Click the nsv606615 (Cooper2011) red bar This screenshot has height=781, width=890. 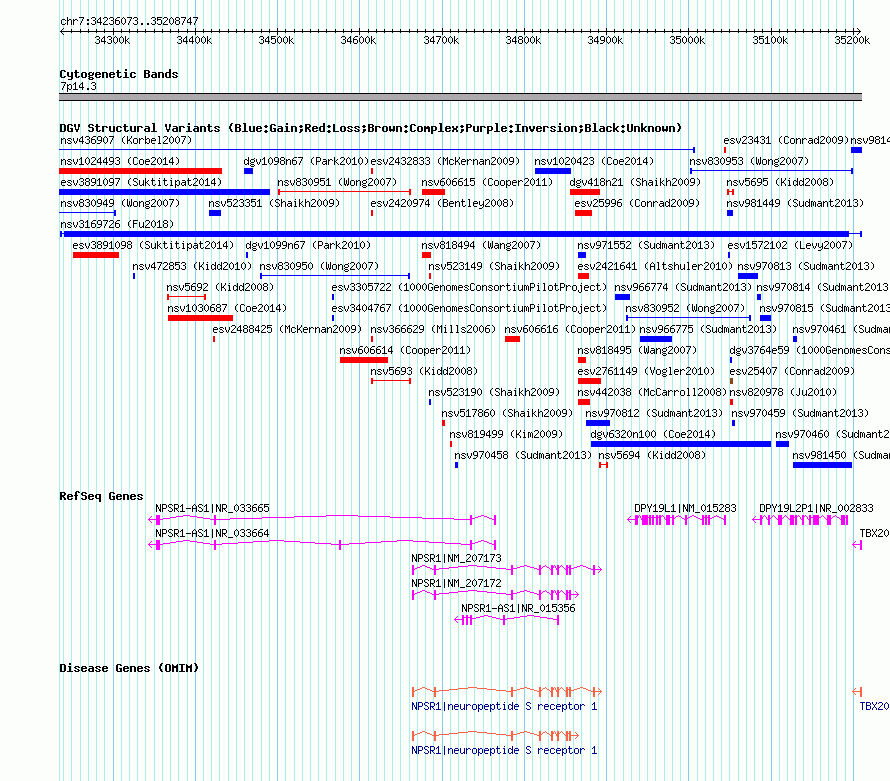[x=434, y=192]
